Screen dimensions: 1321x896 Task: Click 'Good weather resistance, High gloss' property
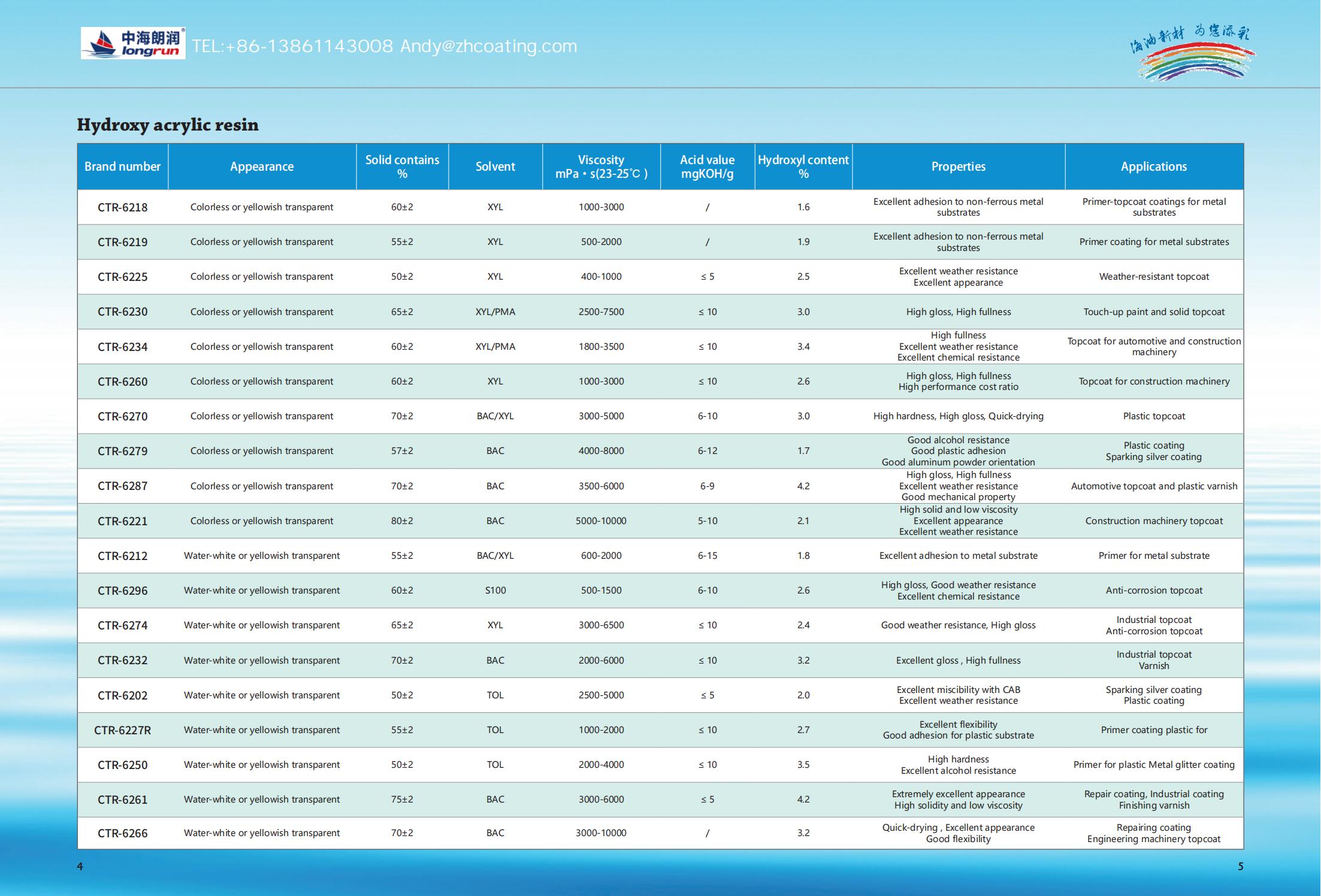pyautogui.click(x=958, y=625)
